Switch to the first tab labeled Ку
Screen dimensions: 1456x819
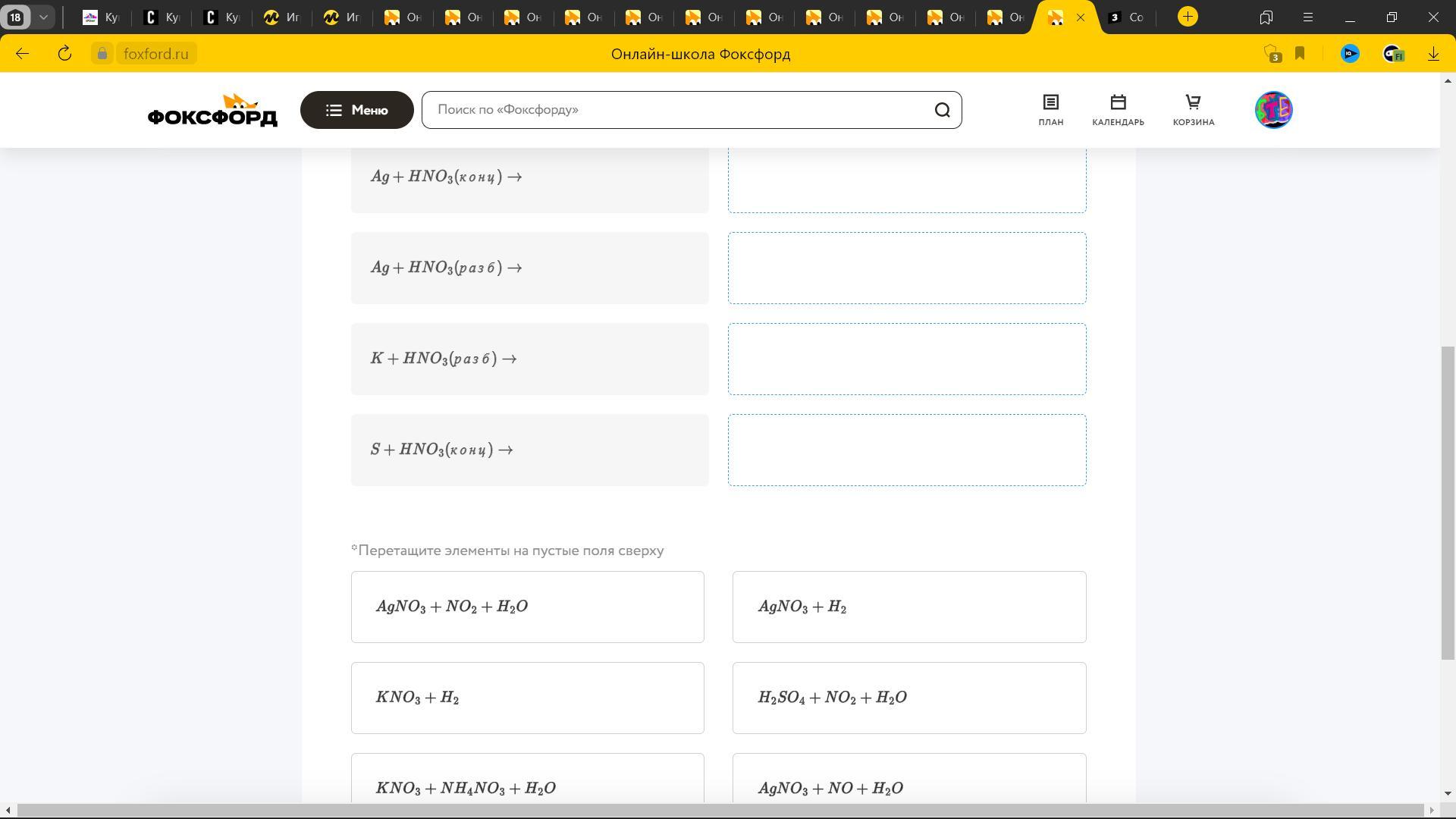coord(101,17)
